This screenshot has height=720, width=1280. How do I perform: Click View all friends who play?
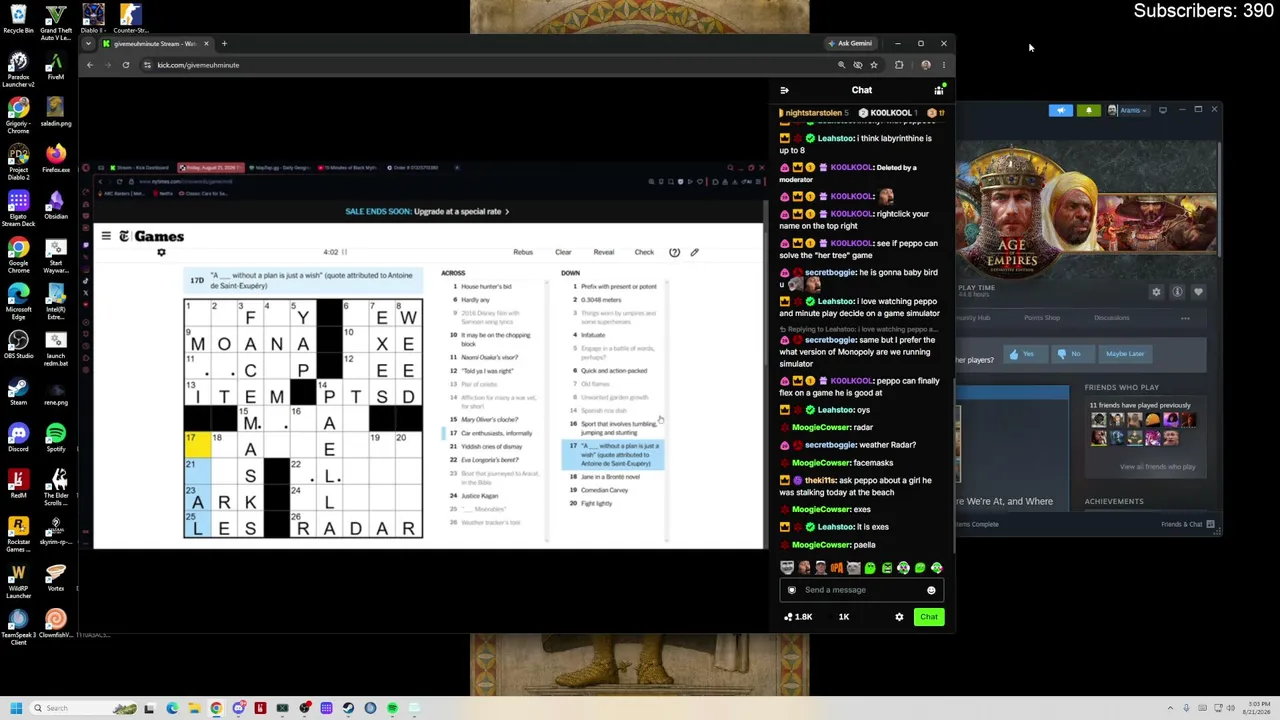coord(1158,467)
